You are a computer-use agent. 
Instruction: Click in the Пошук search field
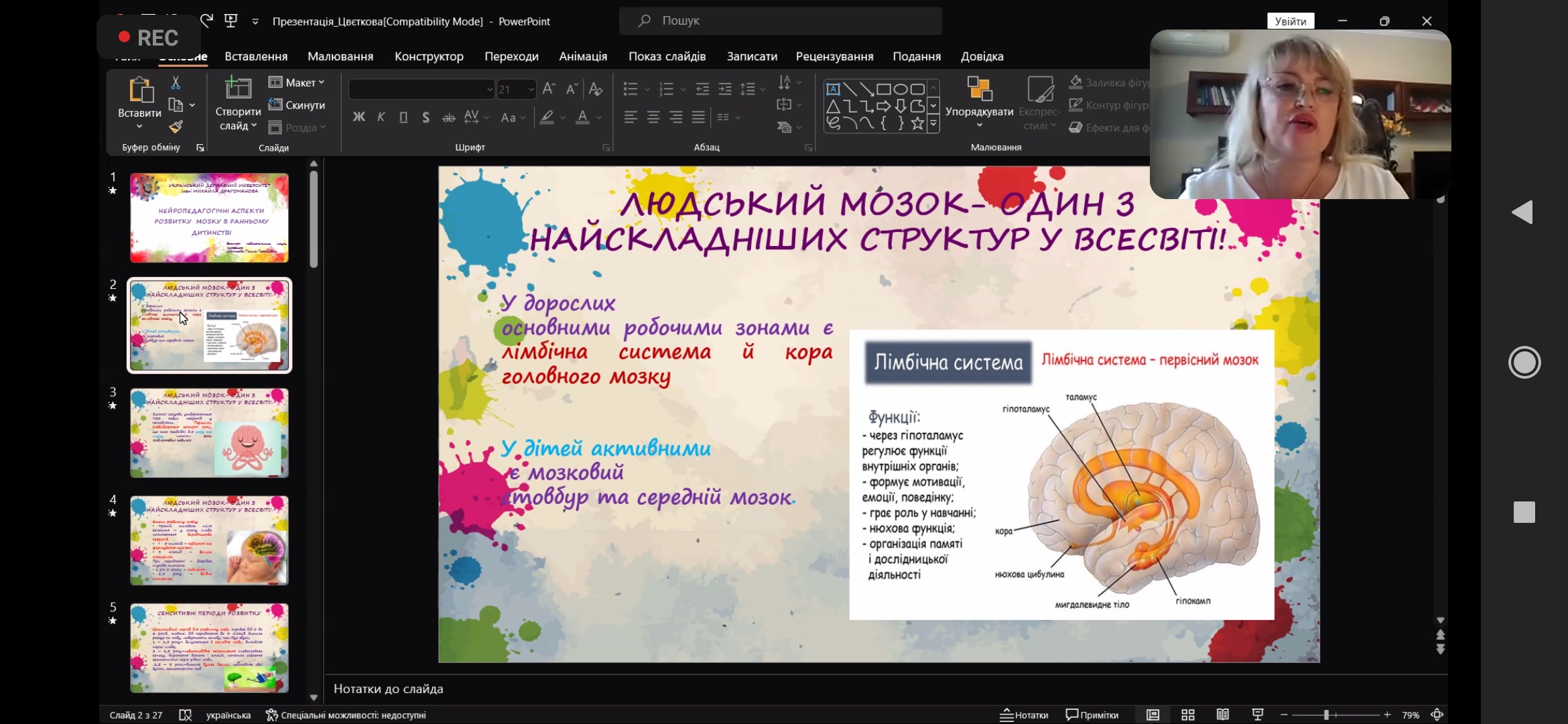(x=781, y=21)
